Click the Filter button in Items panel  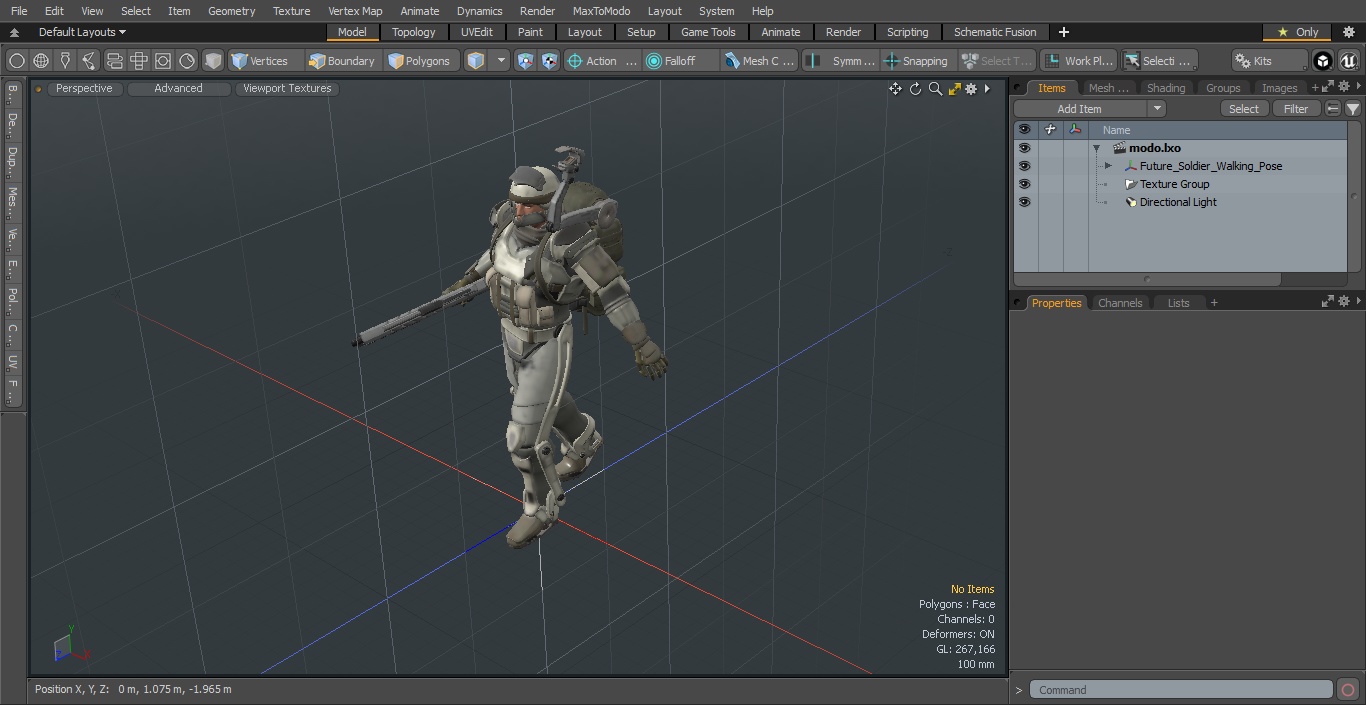tap(1295, 109)
